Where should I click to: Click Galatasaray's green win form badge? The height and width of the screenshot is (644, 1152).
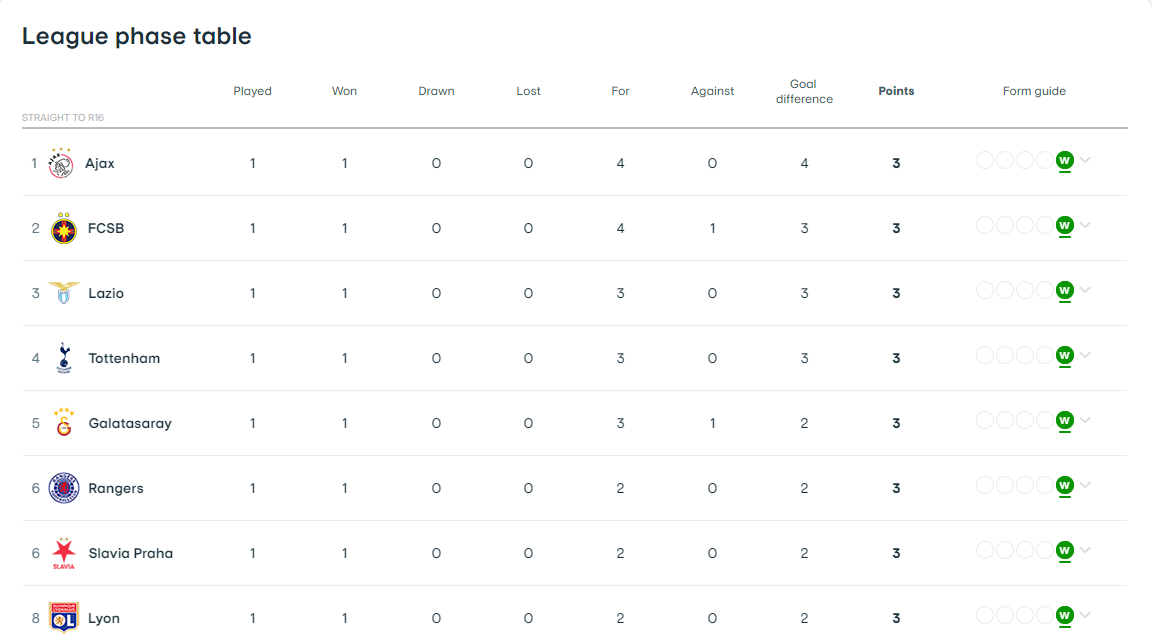(x=1065, y=420)
